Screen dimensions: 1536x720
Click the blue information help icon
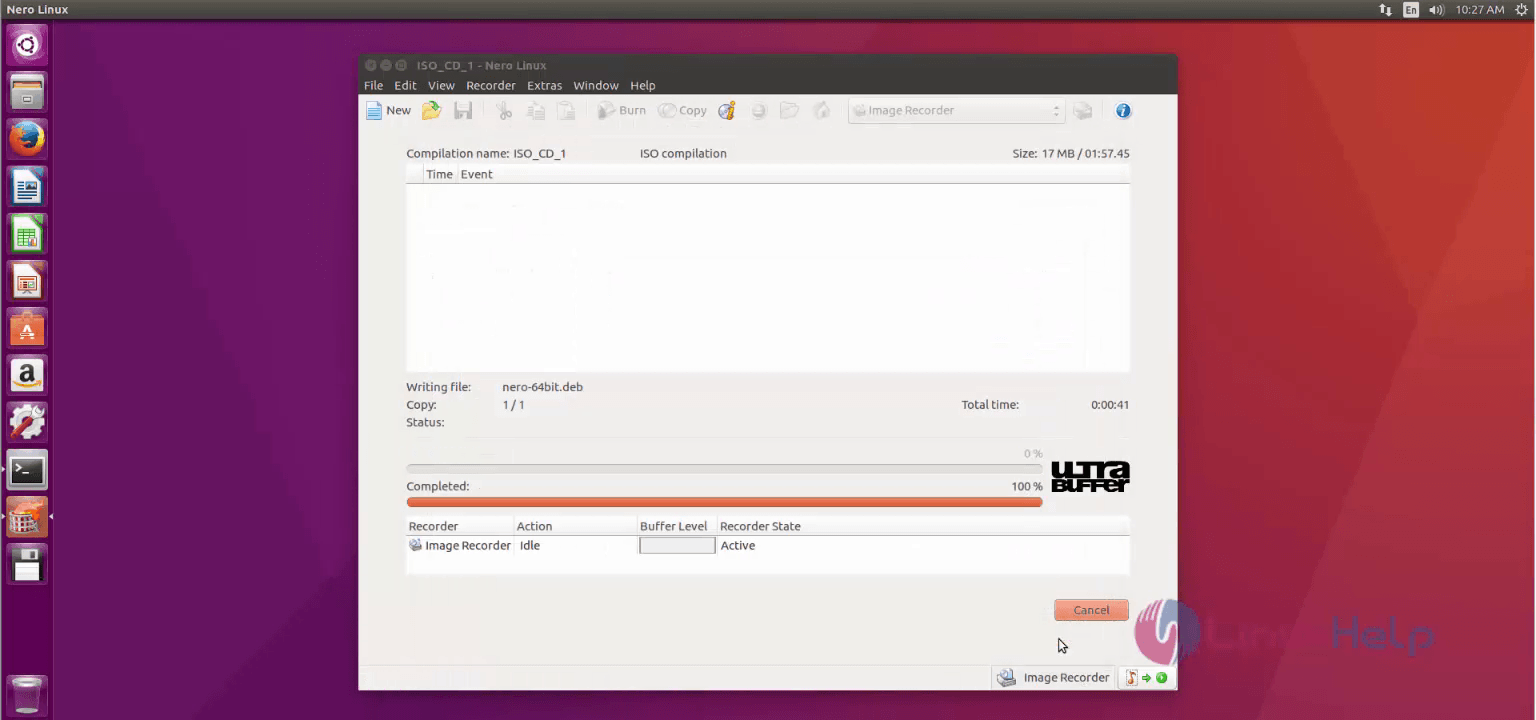1123,111
